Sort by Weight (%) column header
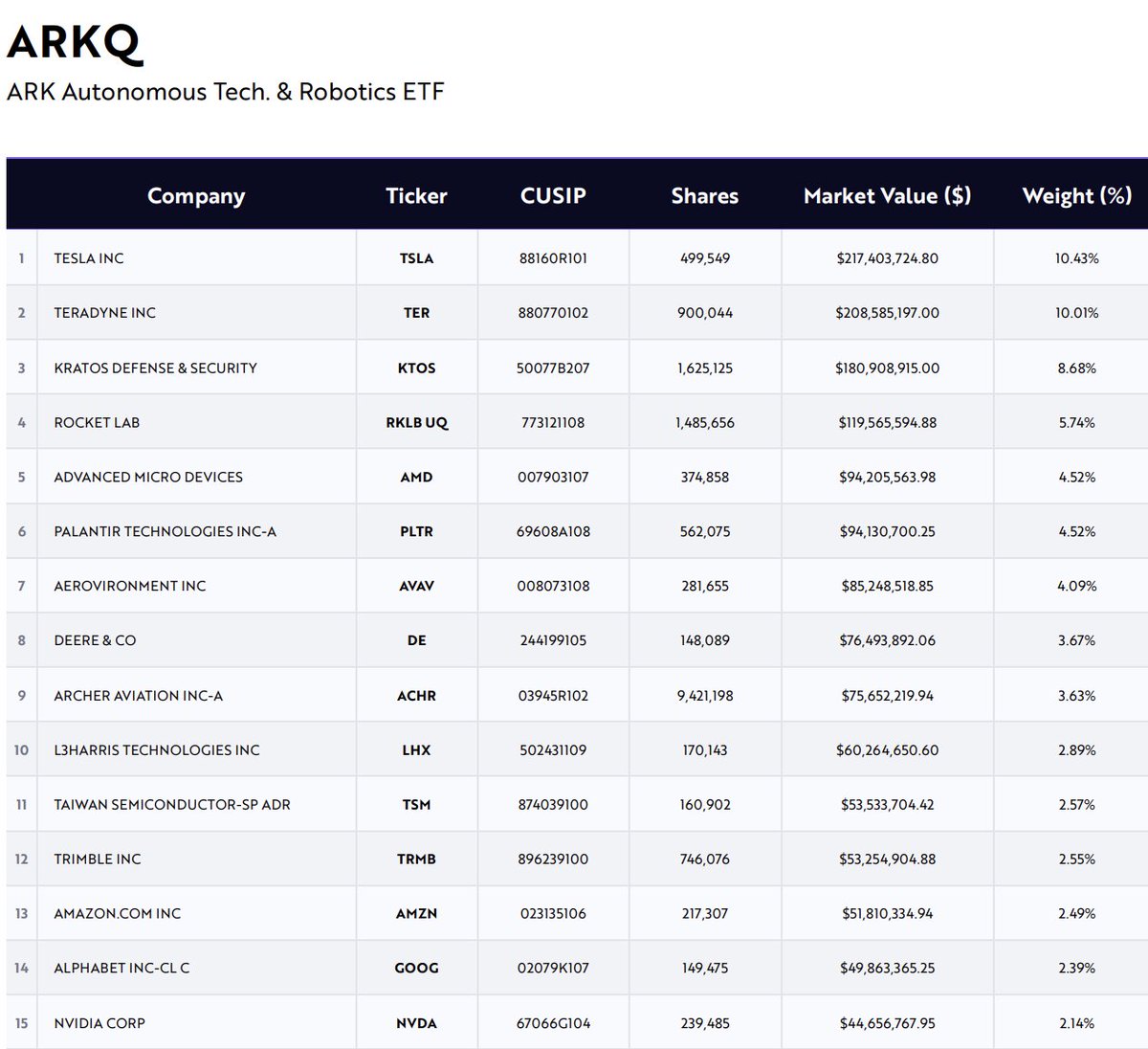 tap(1076, 196)
